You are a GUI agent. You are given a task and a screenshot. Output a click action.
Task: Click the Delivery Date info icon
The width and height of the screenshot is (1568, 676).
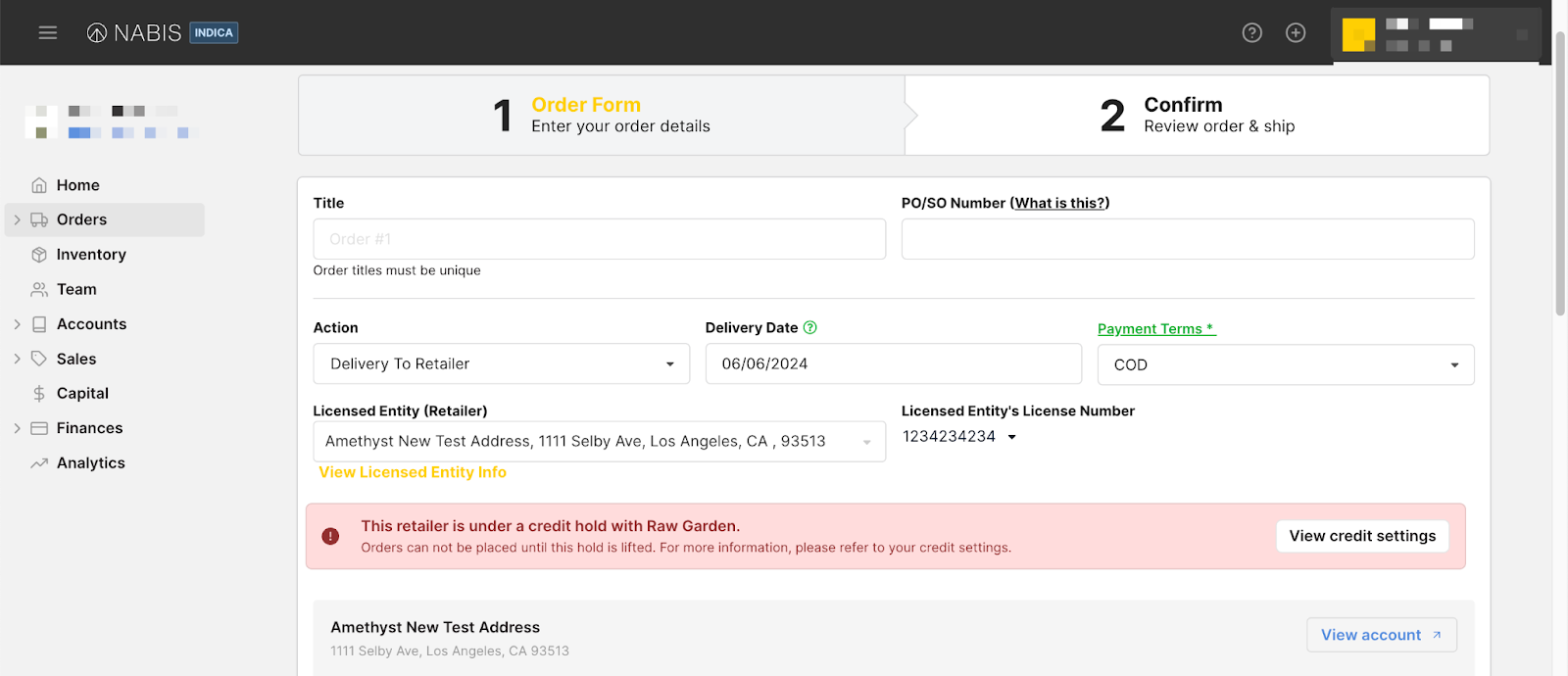pyautogui.click(x=809, y=327)
